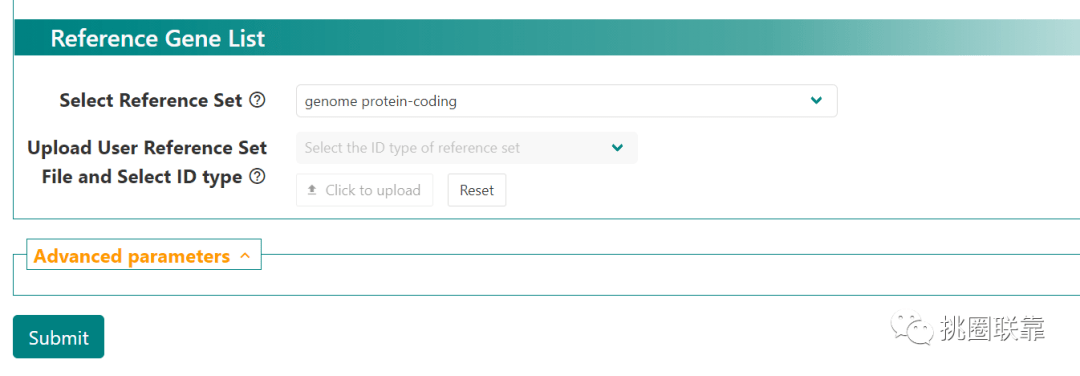Viewport: 1080px width, 376px height.
Task: Click the Reset button
Action: click(477, 190)
